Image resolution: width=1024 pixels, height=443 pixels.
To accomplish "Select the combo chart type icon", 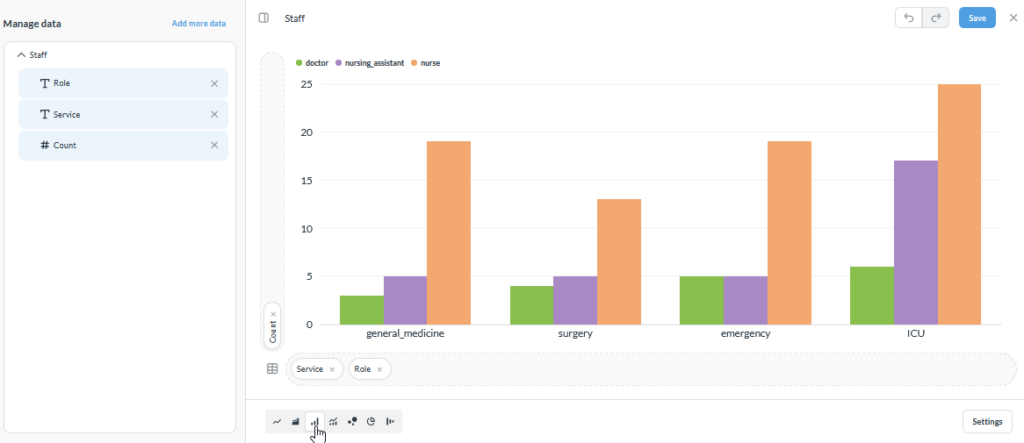I will [x=334, y=421].
